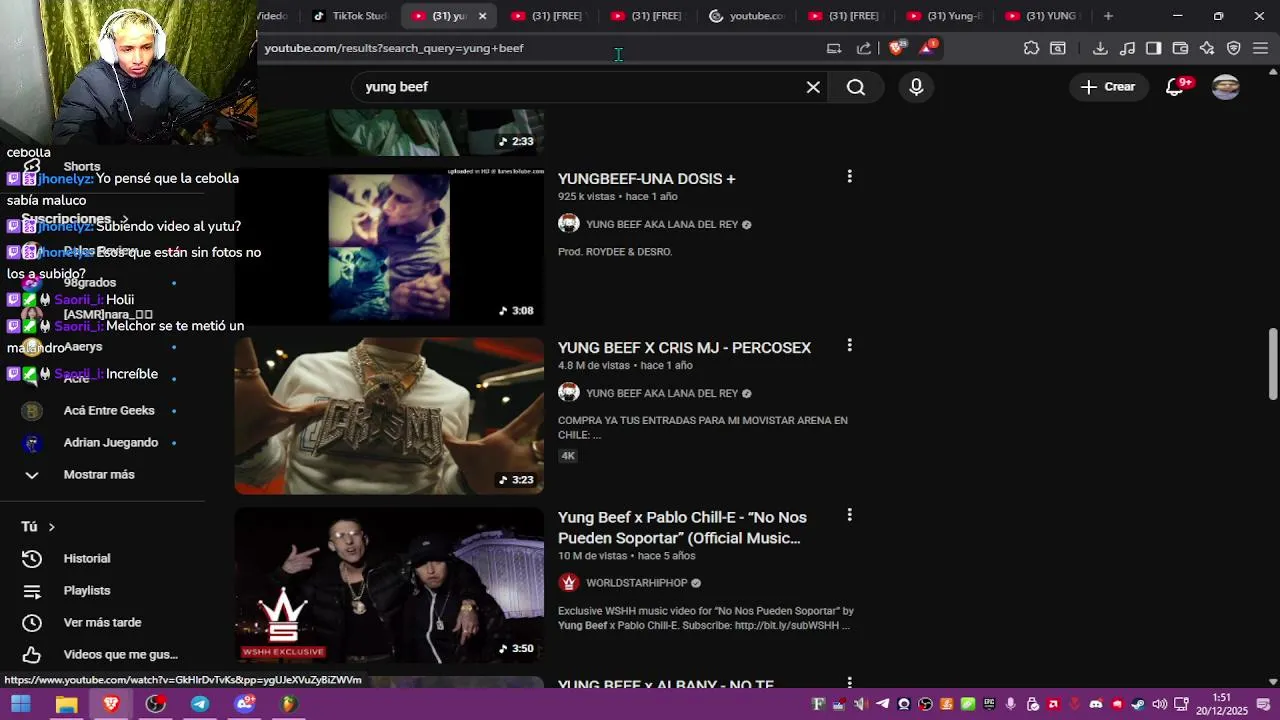The height and width of the screenshot is (720, 1280).
Task: Open OBS Studio from the taskbar
Action: click(x=156, y=704)
